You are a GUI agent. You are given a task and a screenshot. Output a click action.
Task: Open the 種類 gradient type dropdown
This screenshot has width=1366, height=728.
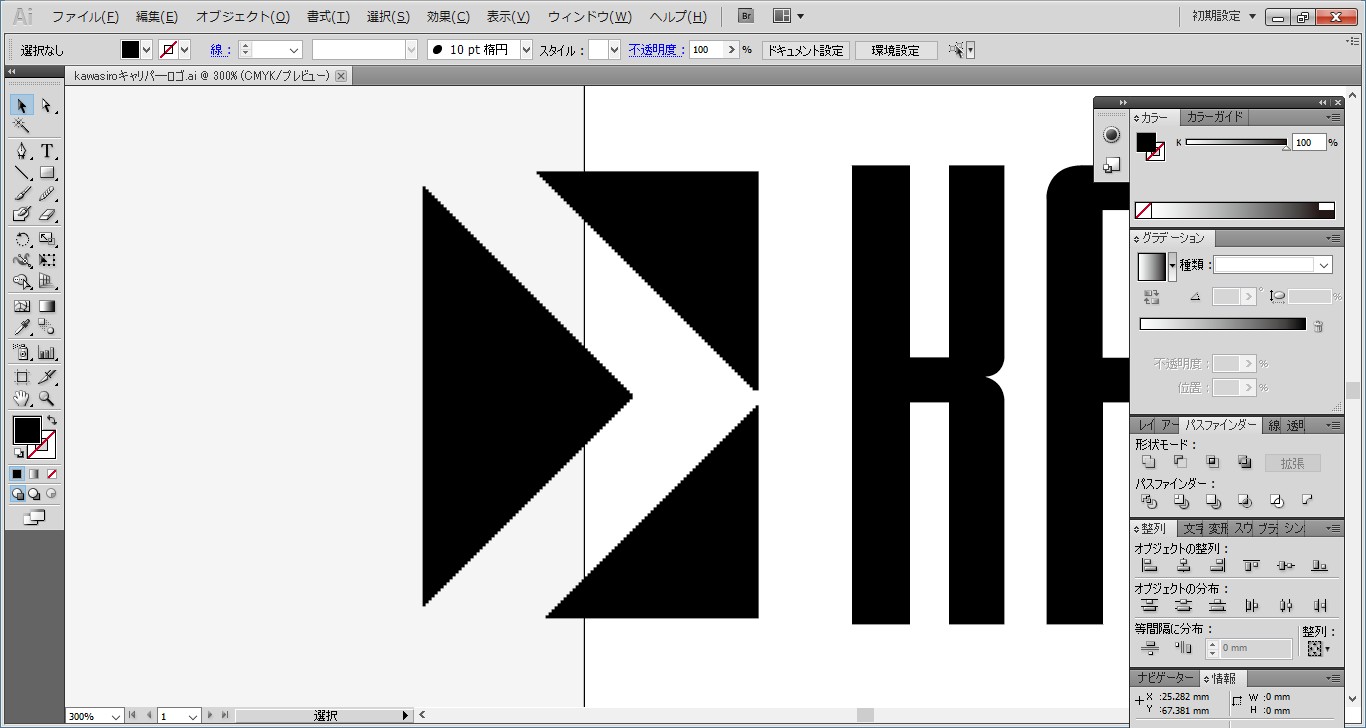click(1323, 265)
